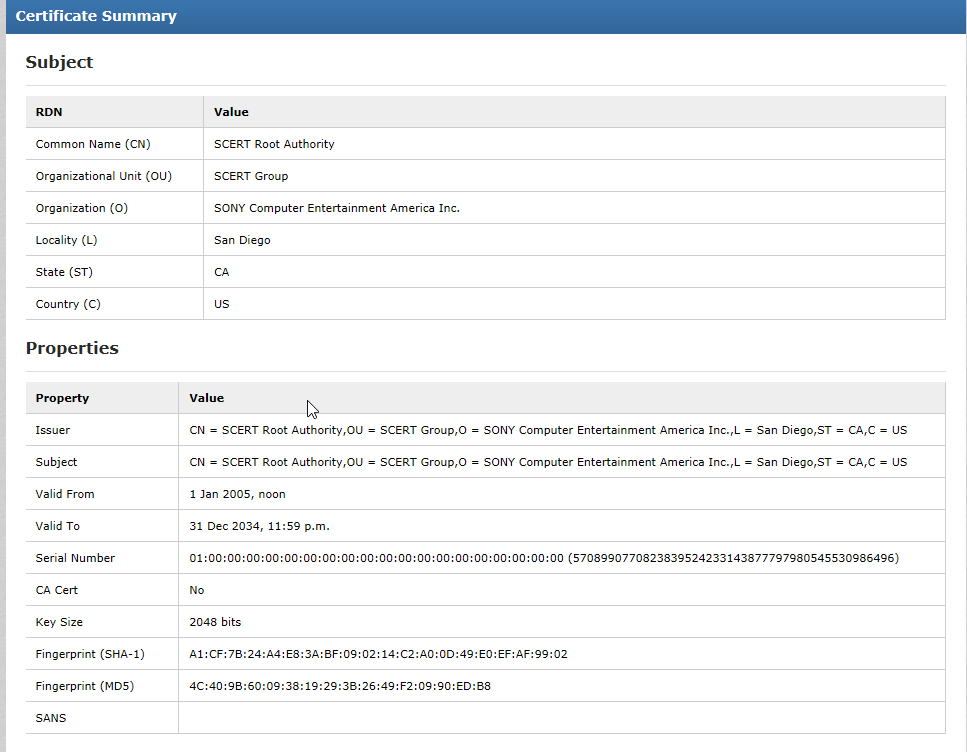
Task: Click the Valid To label
Action: pos(57,526)
